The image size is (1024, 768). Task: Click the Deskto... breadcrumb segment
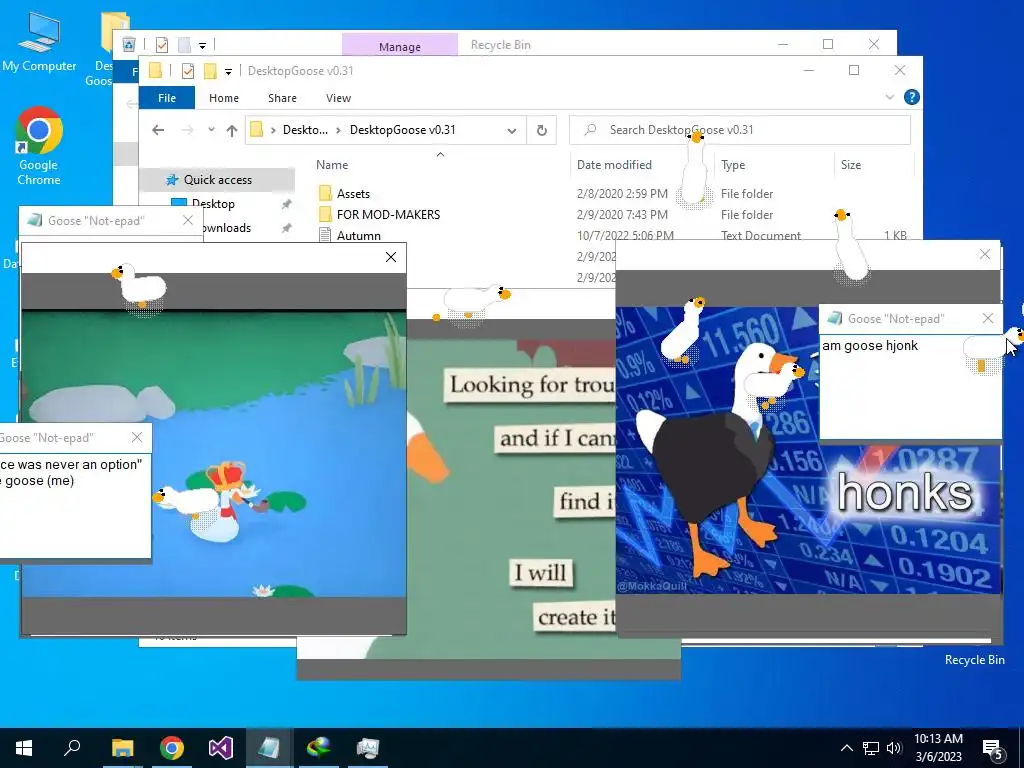point(305,130)
